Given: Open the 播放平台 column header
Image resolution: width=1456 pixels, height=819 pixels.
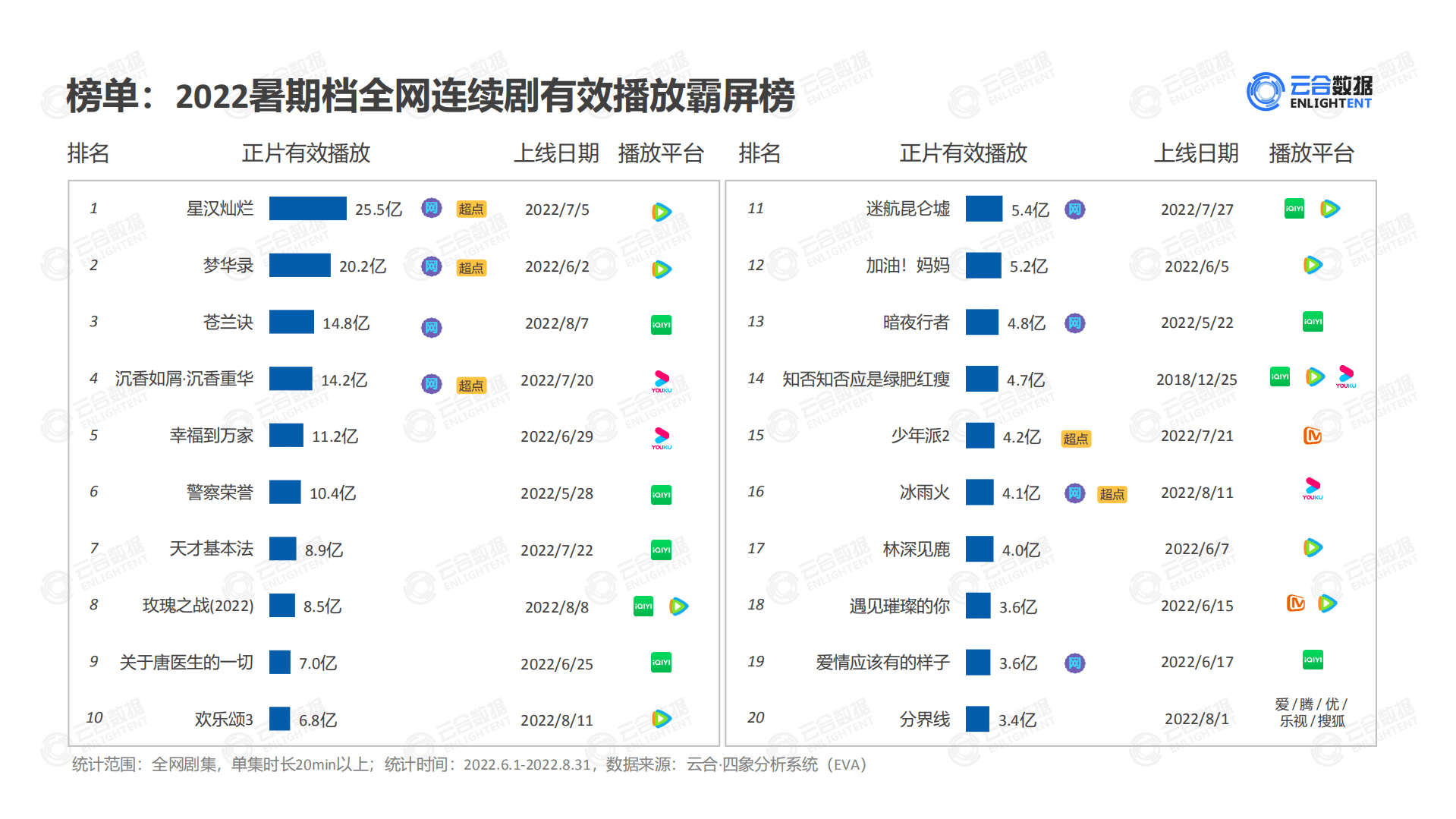Looking at the screenshot, I should tap(661, 154).
